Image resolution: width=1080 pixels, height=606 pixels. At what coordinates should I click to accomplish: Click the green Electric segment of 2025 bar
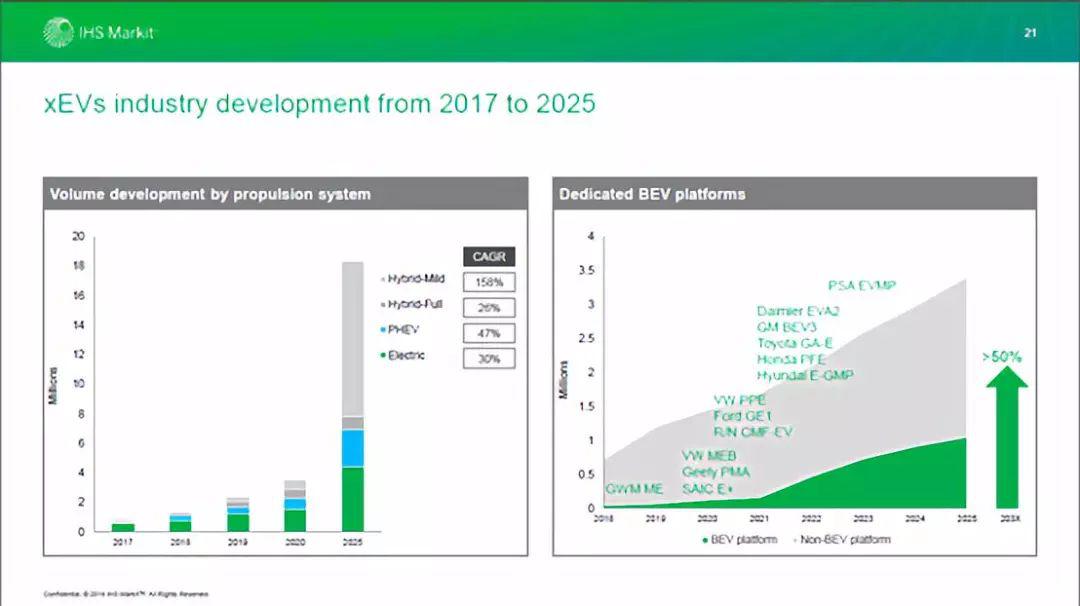[x=353, y=498]
